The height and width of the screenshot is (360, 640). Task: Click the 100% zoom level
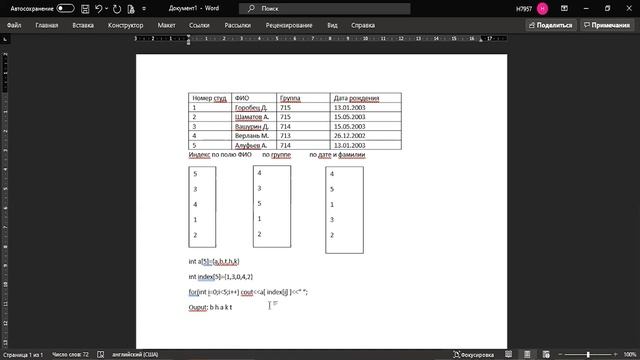click(x=630, y=355)
